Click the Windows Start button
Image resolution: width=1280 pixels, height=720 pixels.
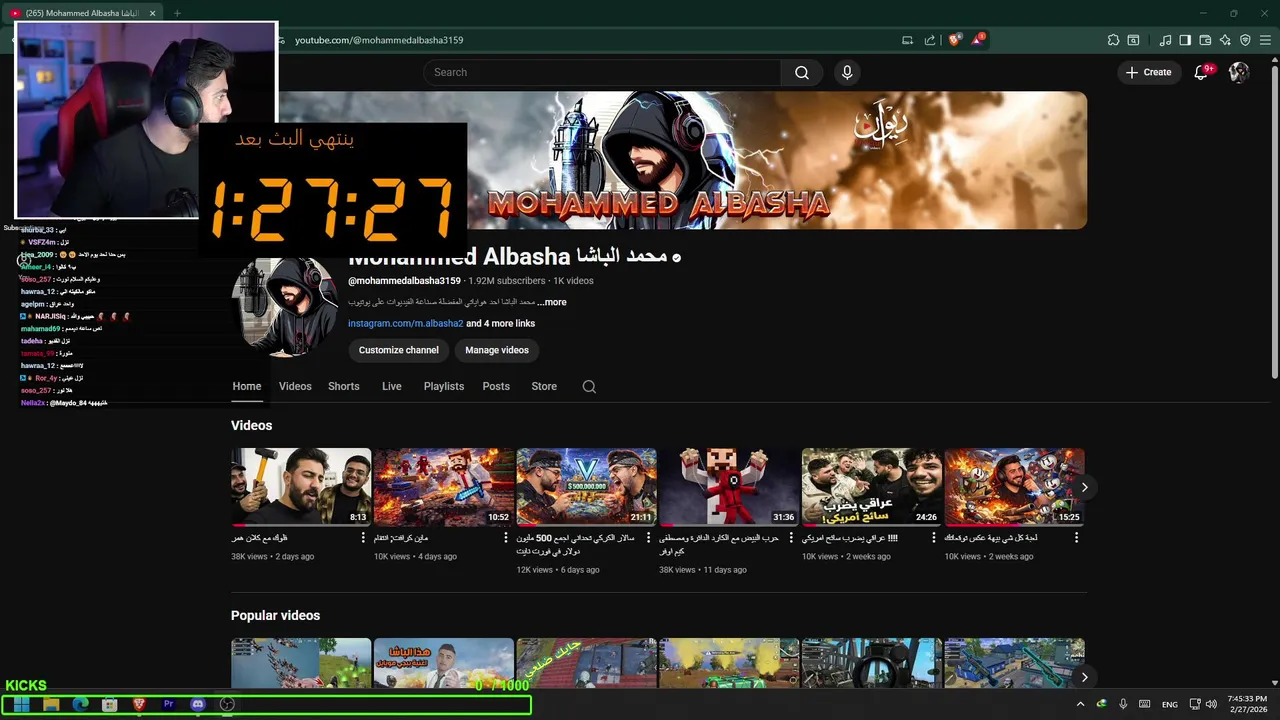[21, 704]
